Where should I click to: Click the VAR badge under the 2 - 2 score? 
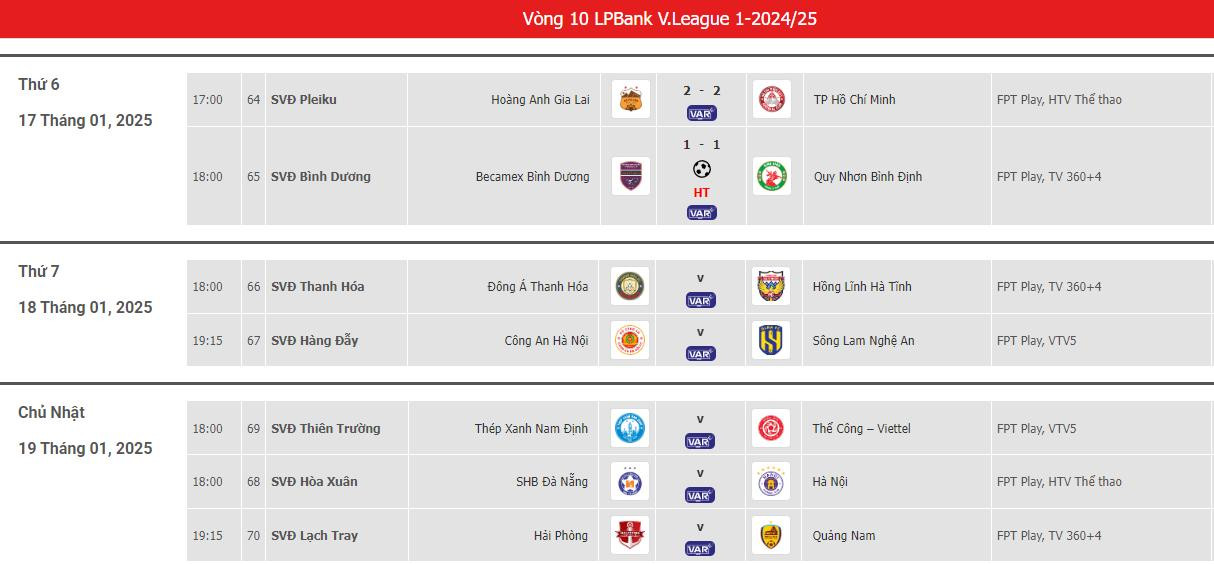(701, 113)
